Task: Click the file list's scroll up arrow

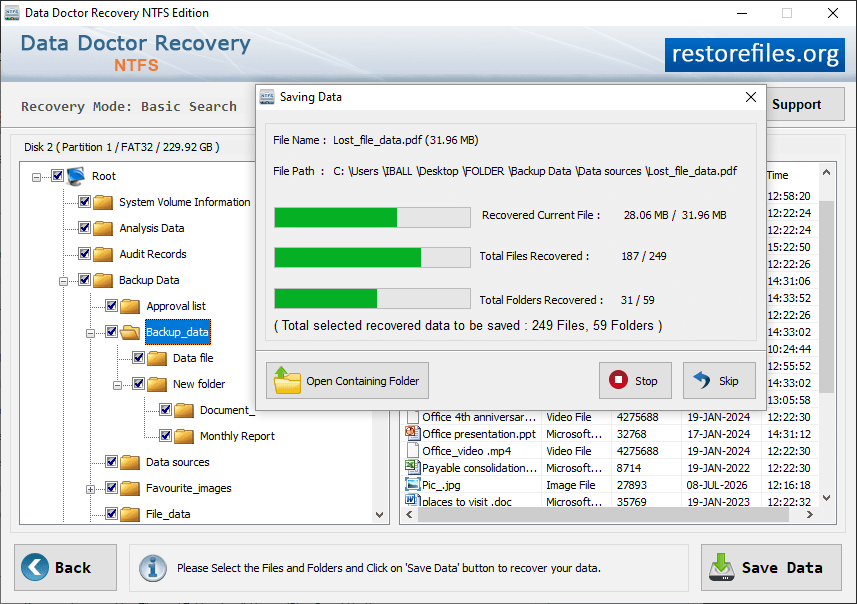Action: point(826,172)
